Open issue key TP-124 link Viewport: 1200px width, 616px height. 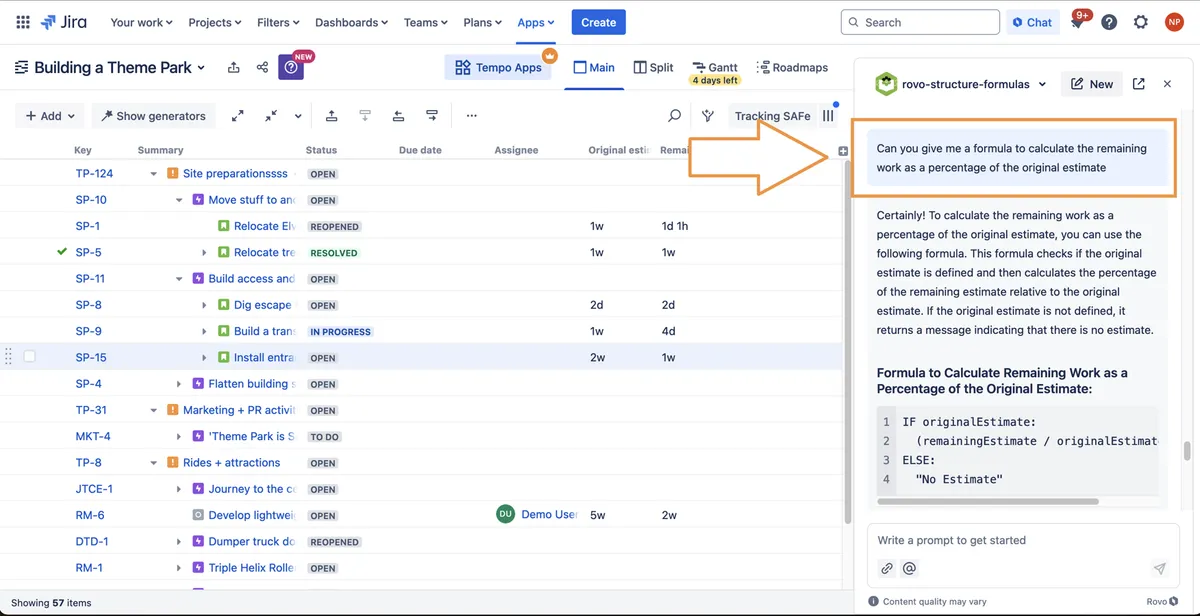[94, 173]
